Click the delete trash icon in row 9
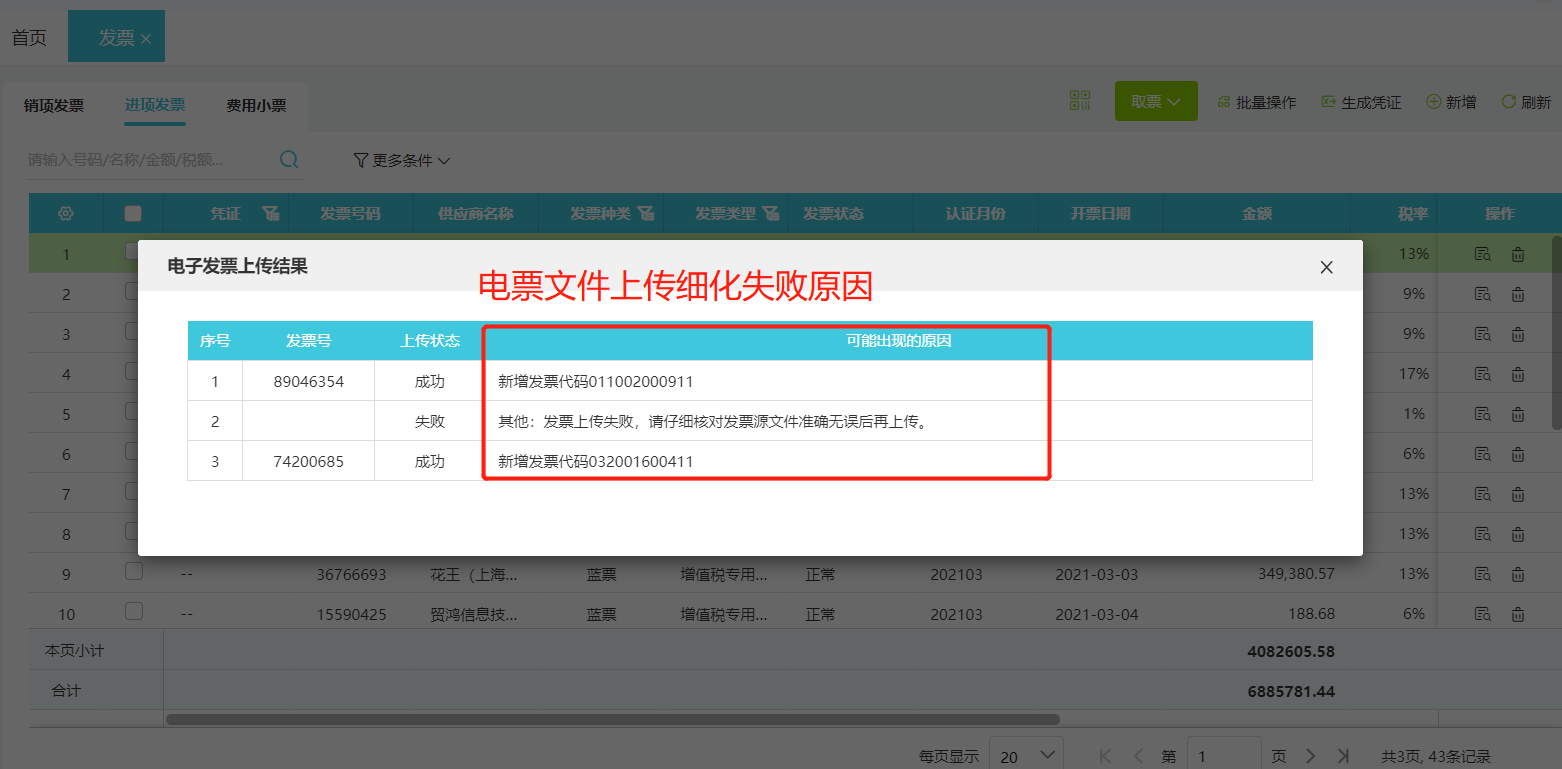Viewport: 1562px width, 769px height. pyautogui.click(x=1518, y=574)
